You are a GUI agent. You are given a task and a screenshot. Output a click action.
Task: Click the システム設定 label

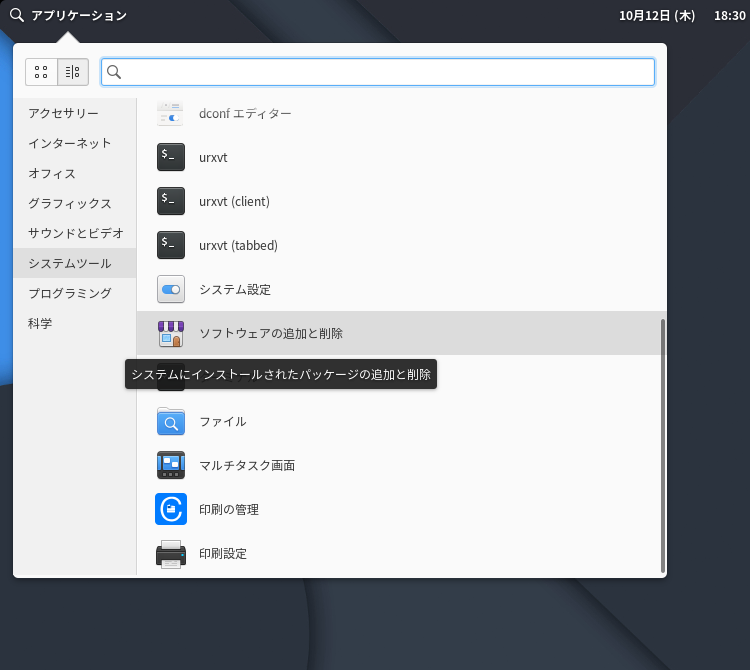tap(235, 289)
